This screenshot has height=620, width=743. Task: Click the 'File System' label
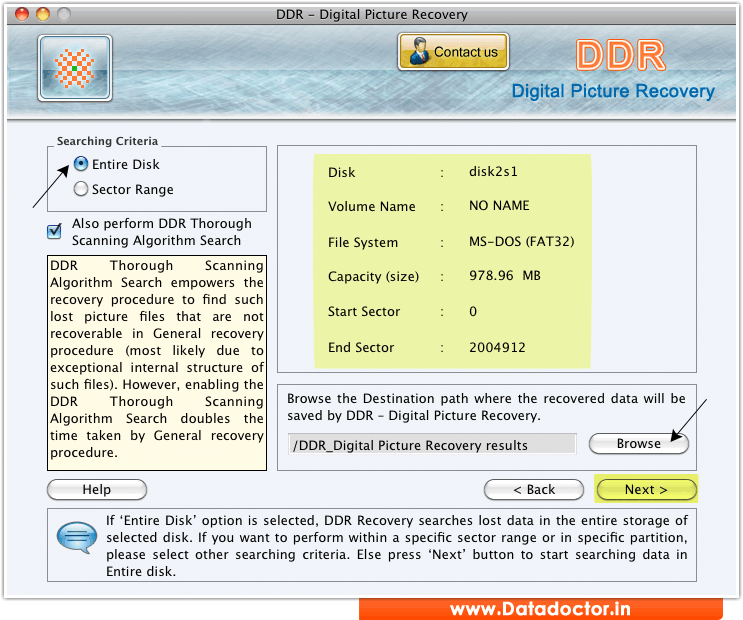[363, 243]
